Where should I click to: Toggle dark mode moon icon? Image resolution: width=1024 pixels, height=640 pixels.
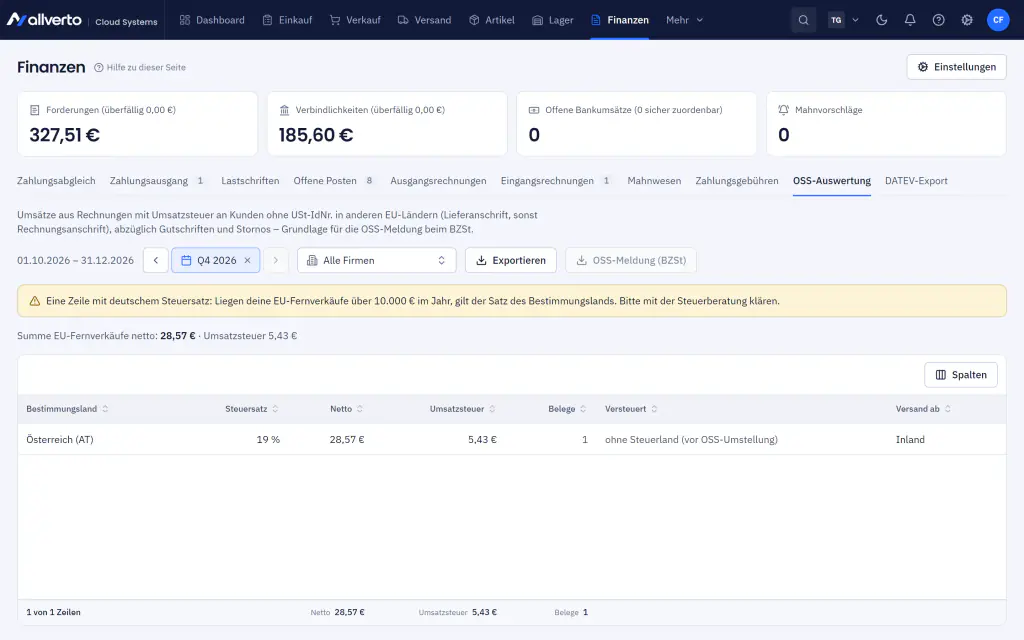[882, 20]
